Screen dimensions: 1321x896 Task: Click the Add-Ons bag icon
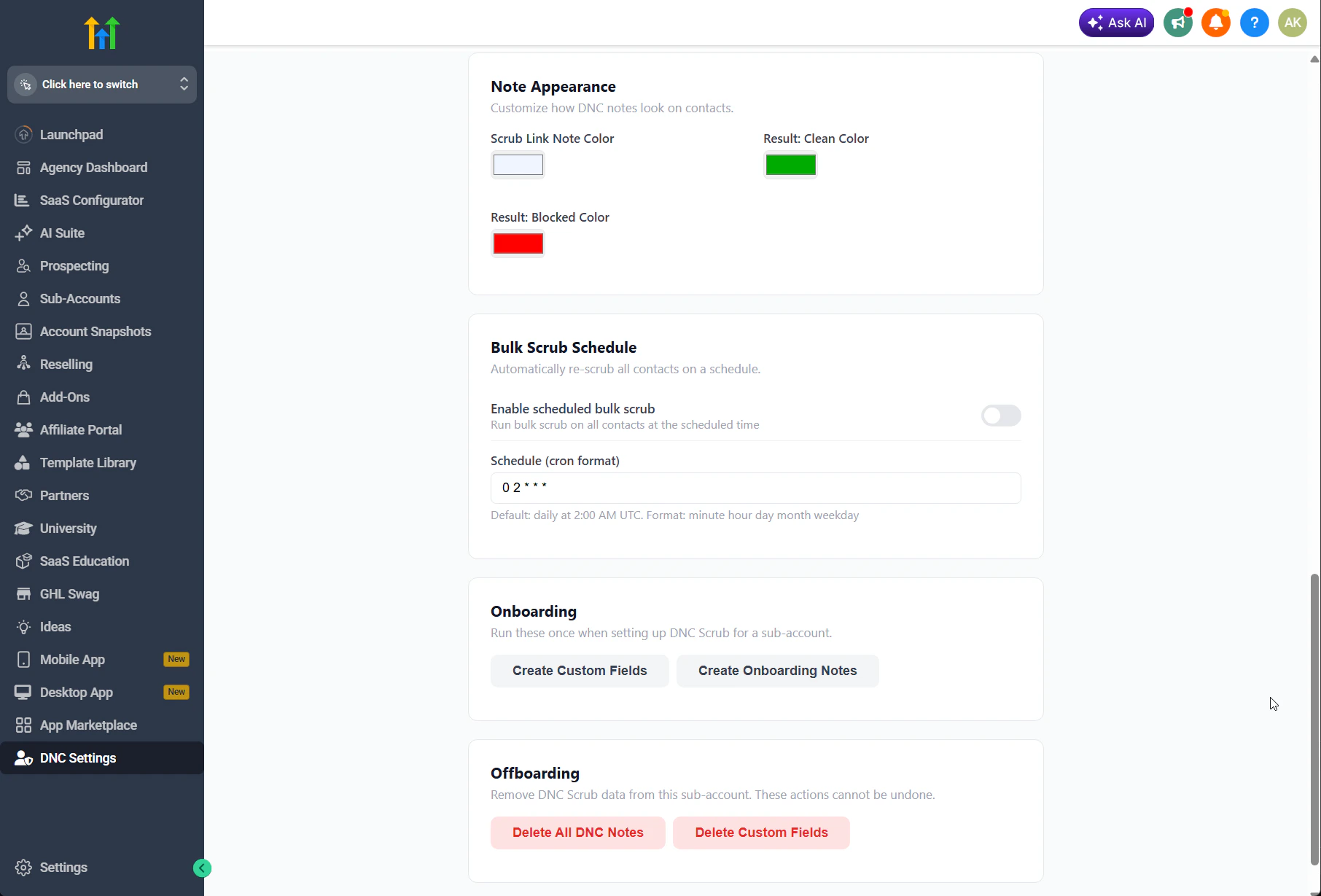click(x=23, y=397)
